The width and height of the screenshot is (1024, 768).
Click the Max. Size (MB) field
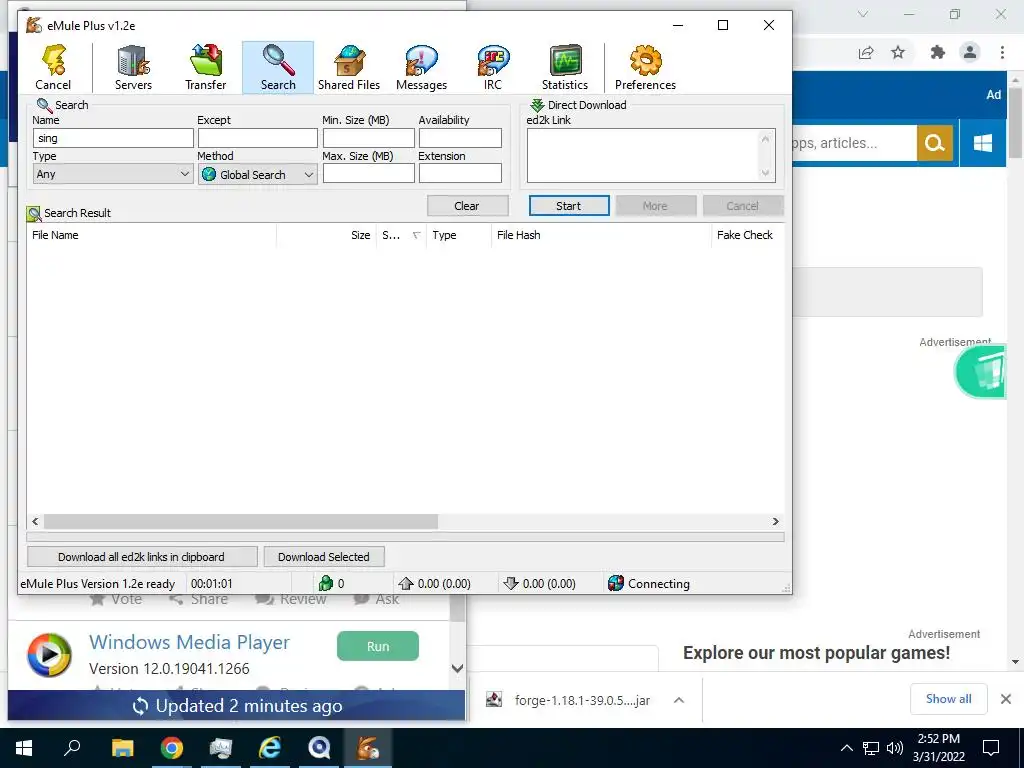pyautogui.click(x=368, y=173)
